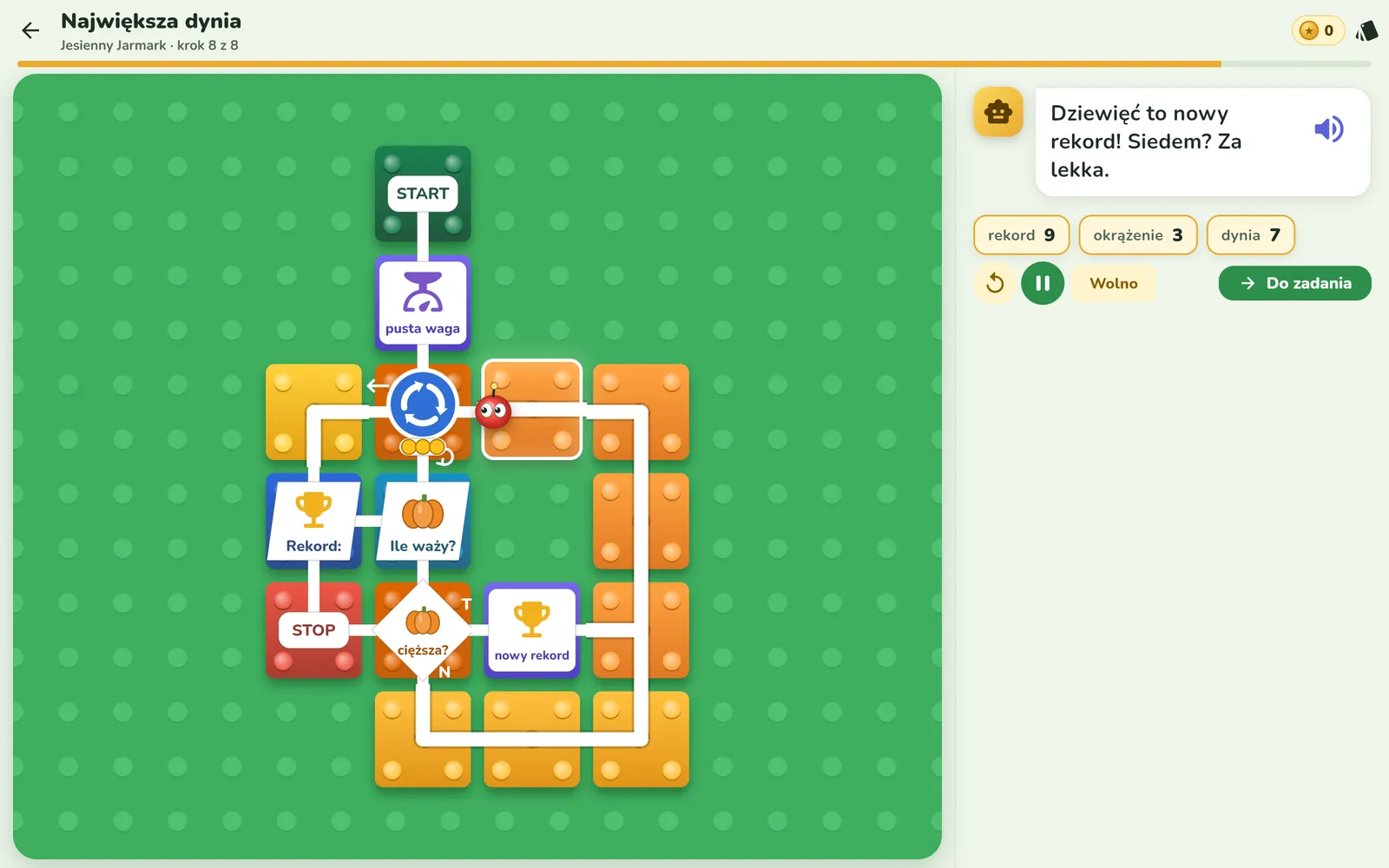Click the Rekord: trophy block

point(313,521)
